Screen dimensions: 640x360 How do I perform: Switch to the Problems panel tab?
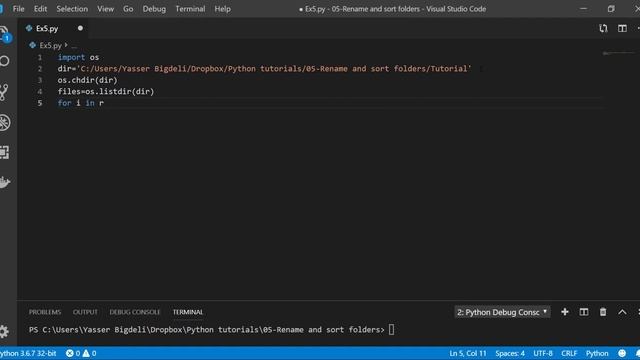(x=45, y=312)
